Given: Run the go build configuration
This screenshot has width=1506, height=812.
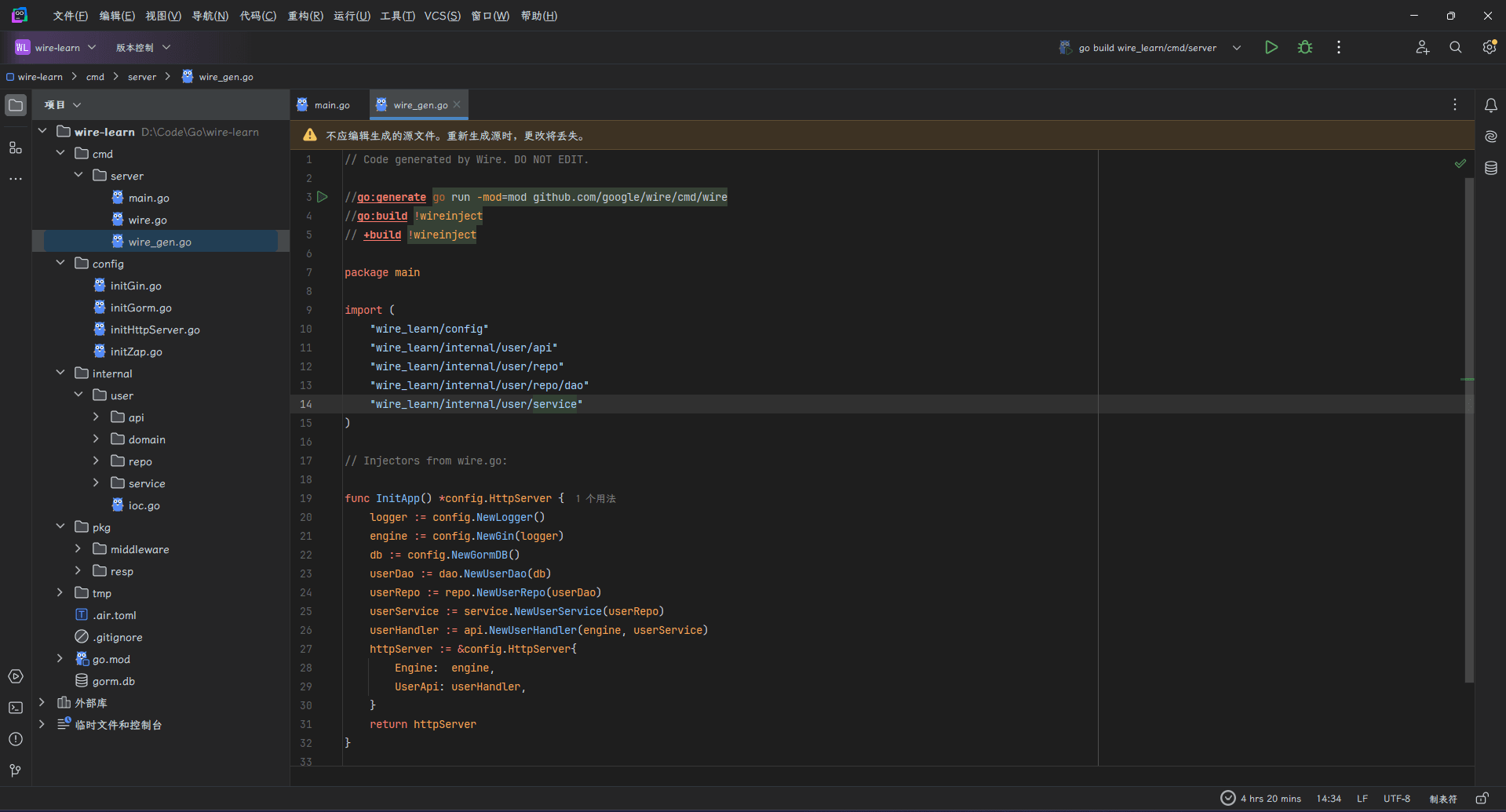Looking at the screenshot, I should pyautogui.click(x=1271, y=47).
